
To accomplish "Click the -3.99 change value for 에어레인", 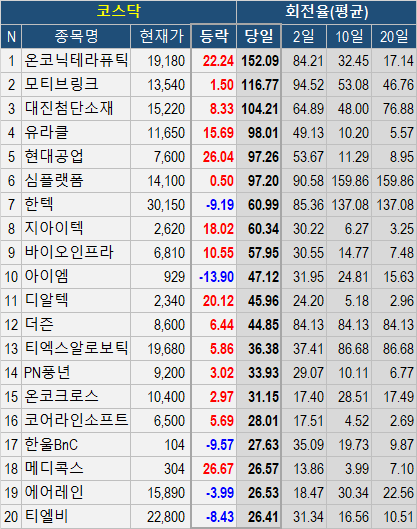I will tap(220, 493).
